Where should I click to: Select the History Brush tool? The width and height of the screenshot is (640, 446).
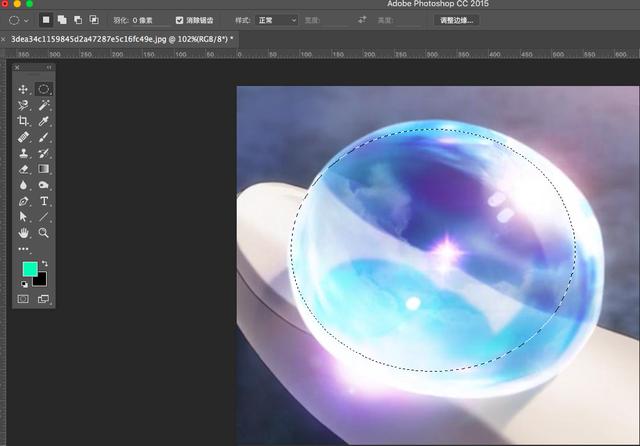click(x=43, y=153)
